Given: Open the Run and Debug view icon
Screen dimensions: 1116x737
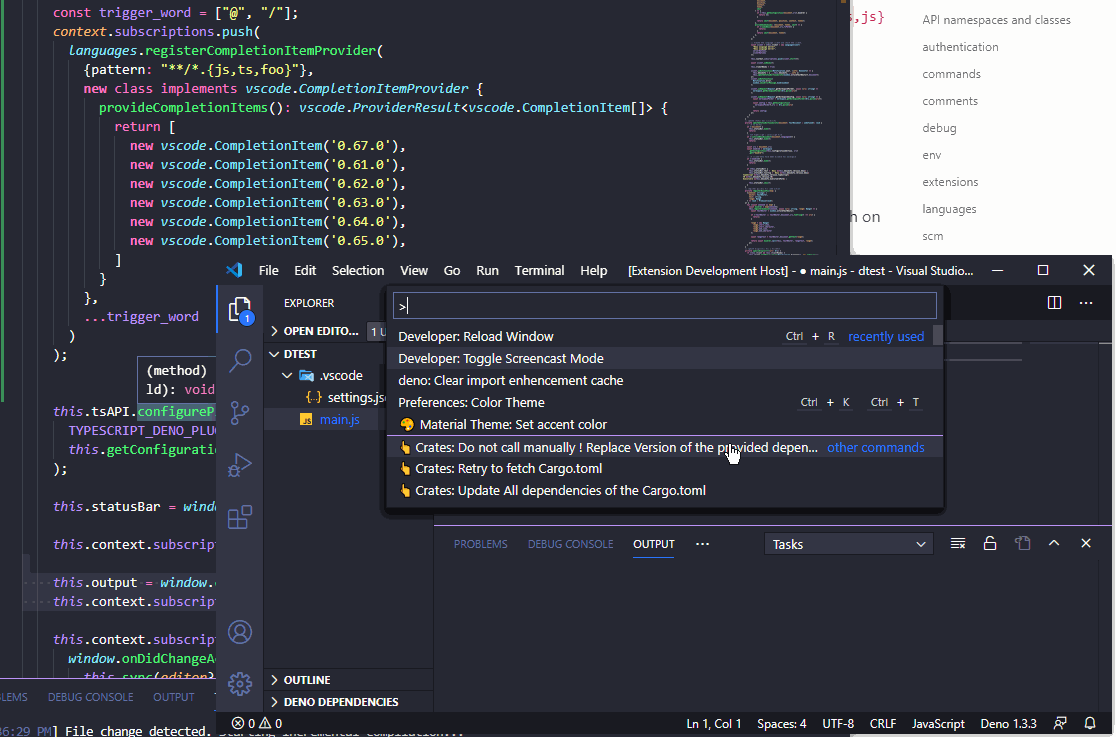Looking at the screenshot, I should coord(241,465).
